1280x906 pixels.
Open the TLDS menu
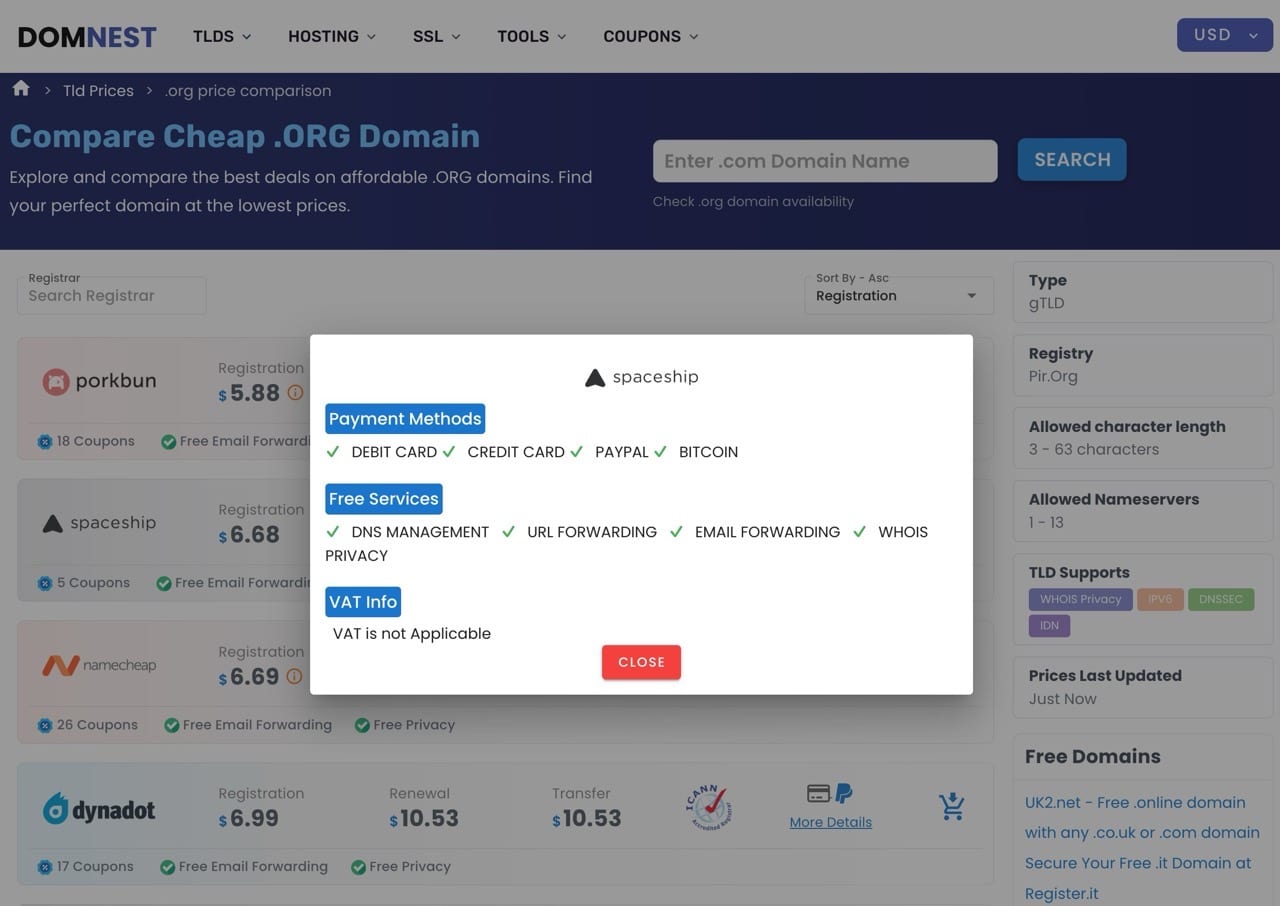click(222, 36)
